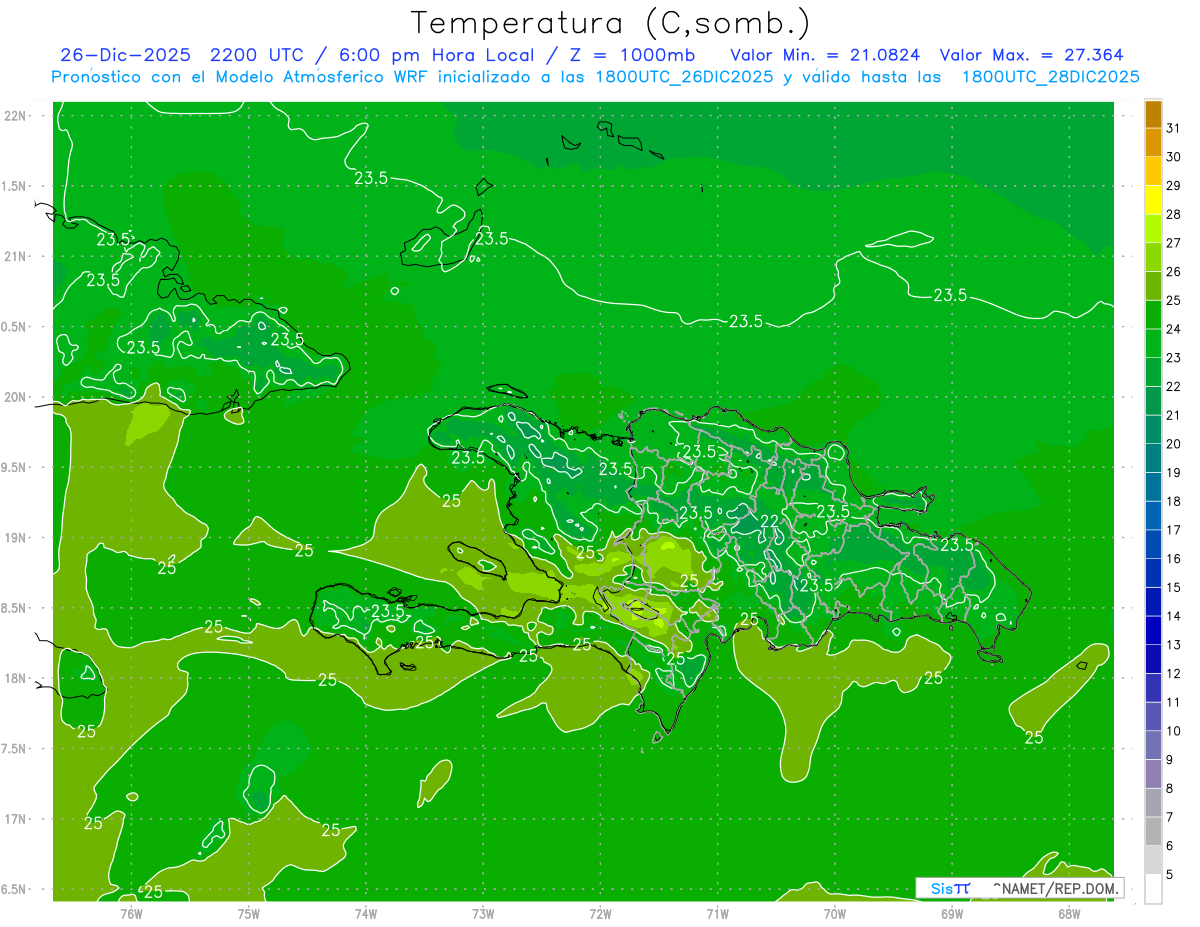
Task: Click the colorbar label '17'
Action: (x=1174, y=530)
